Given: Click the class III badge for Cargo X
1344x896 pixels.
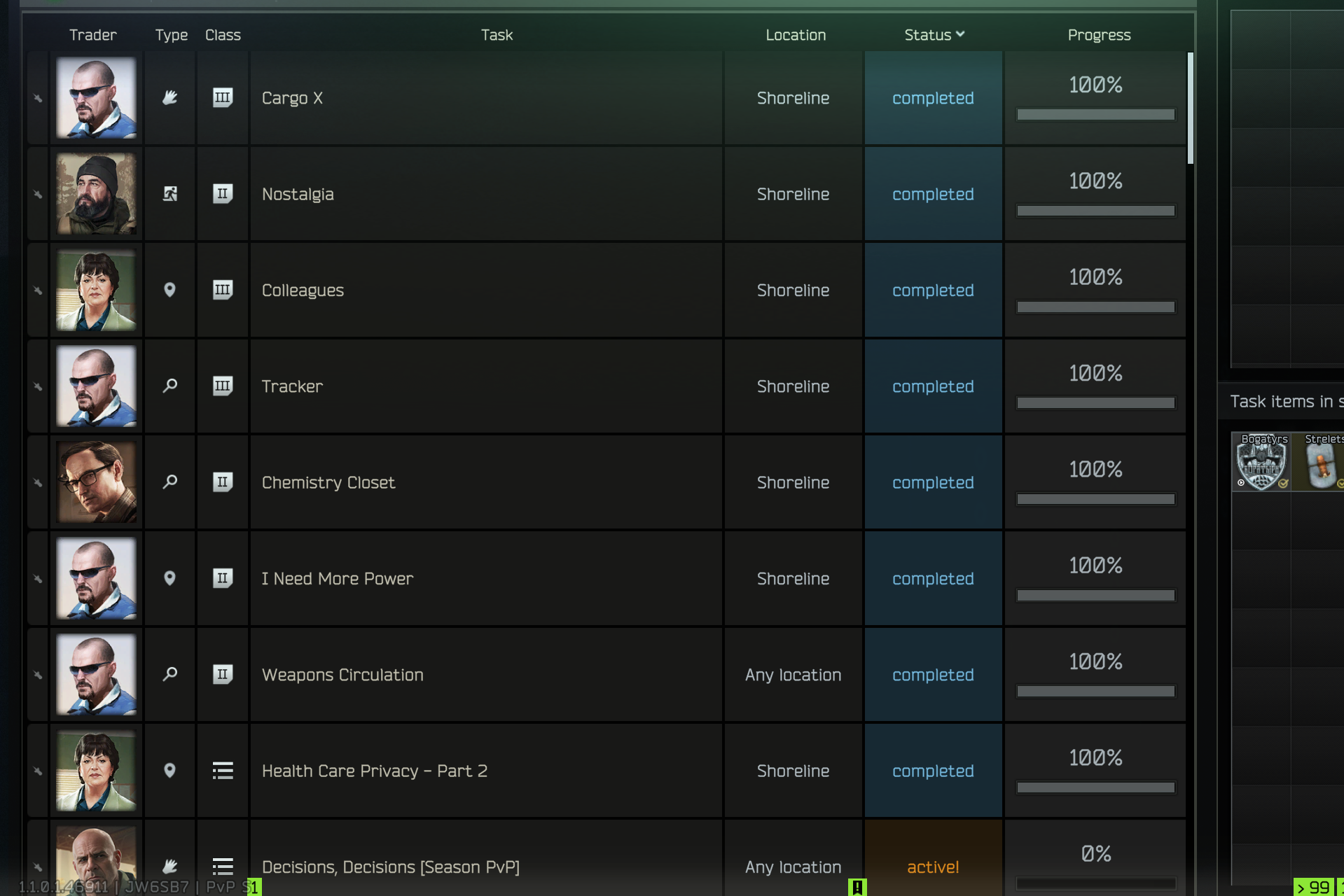Looking at the screenshot, I should 223,98.
